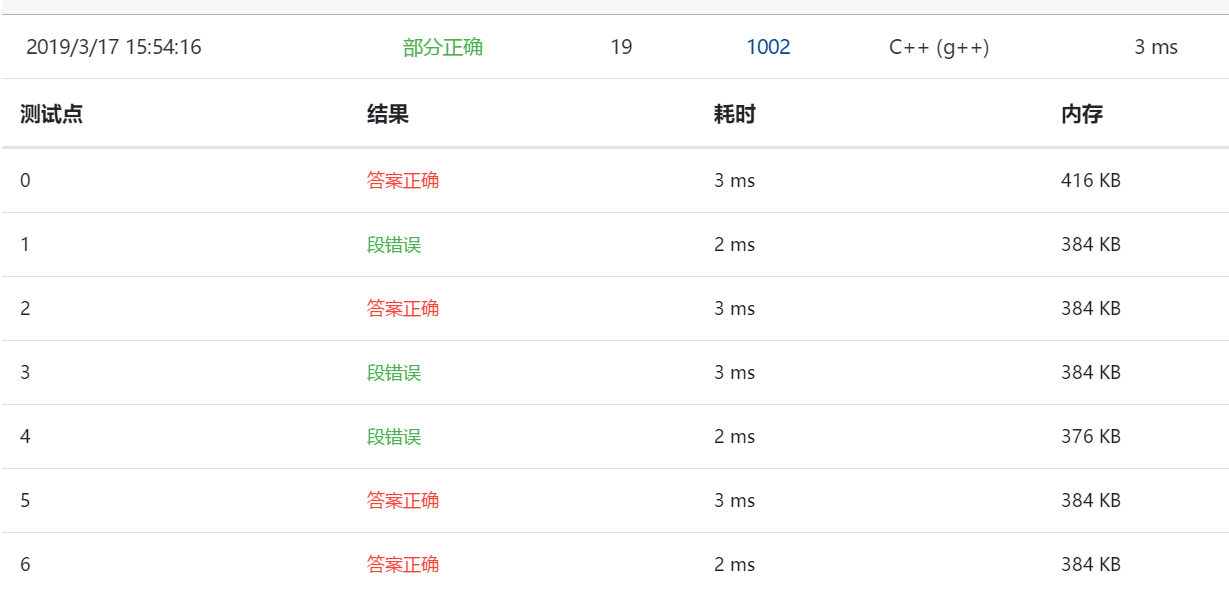The height and width of the screenshot is (595, 1229).
Task: Click the 测试点 column header
Action: click(34, 114)
